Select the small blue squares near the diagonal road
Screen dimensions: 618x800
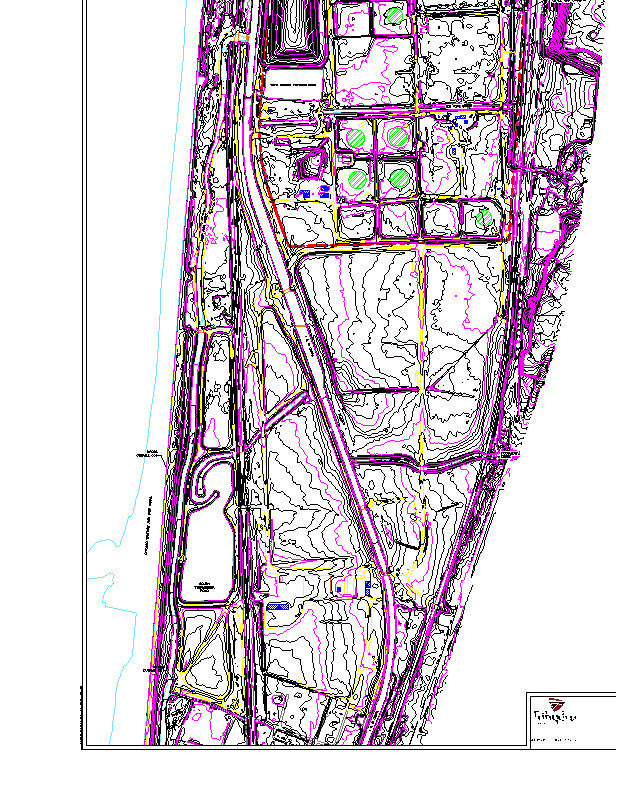(x=343, y=590)
